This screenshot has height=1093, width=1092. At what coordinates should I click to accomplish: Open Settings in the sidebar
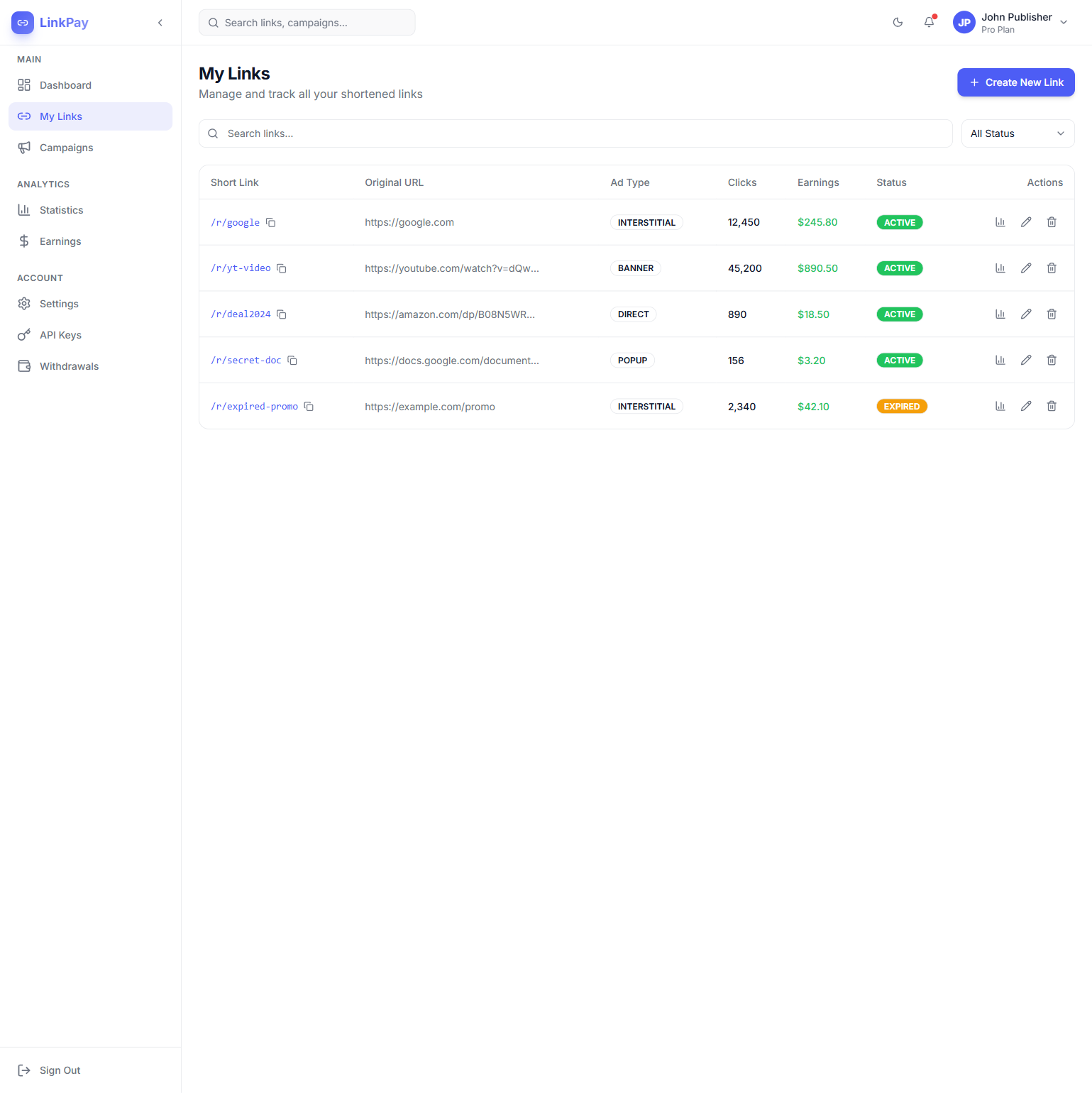pyautogui.click(x=90, y=304)
